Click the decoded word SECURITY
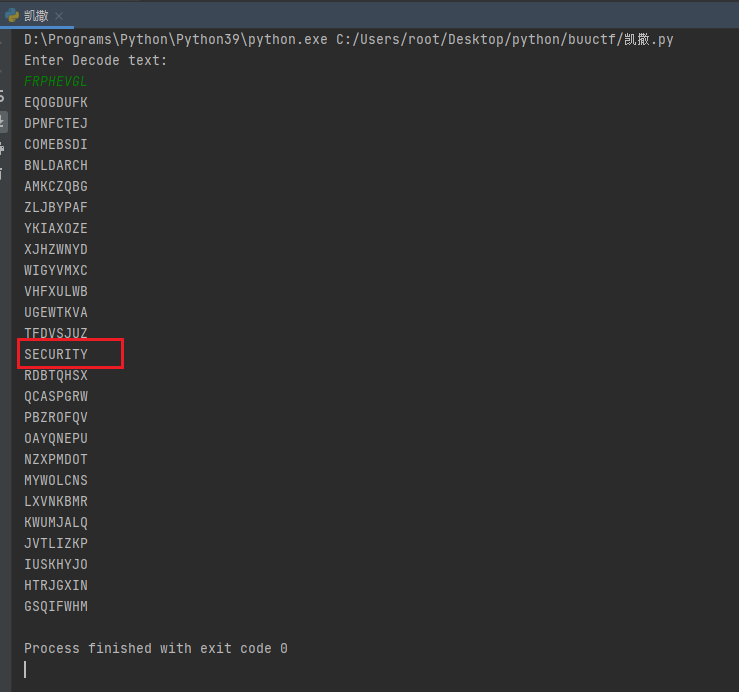739x692 pixels. tap(56, 354)
